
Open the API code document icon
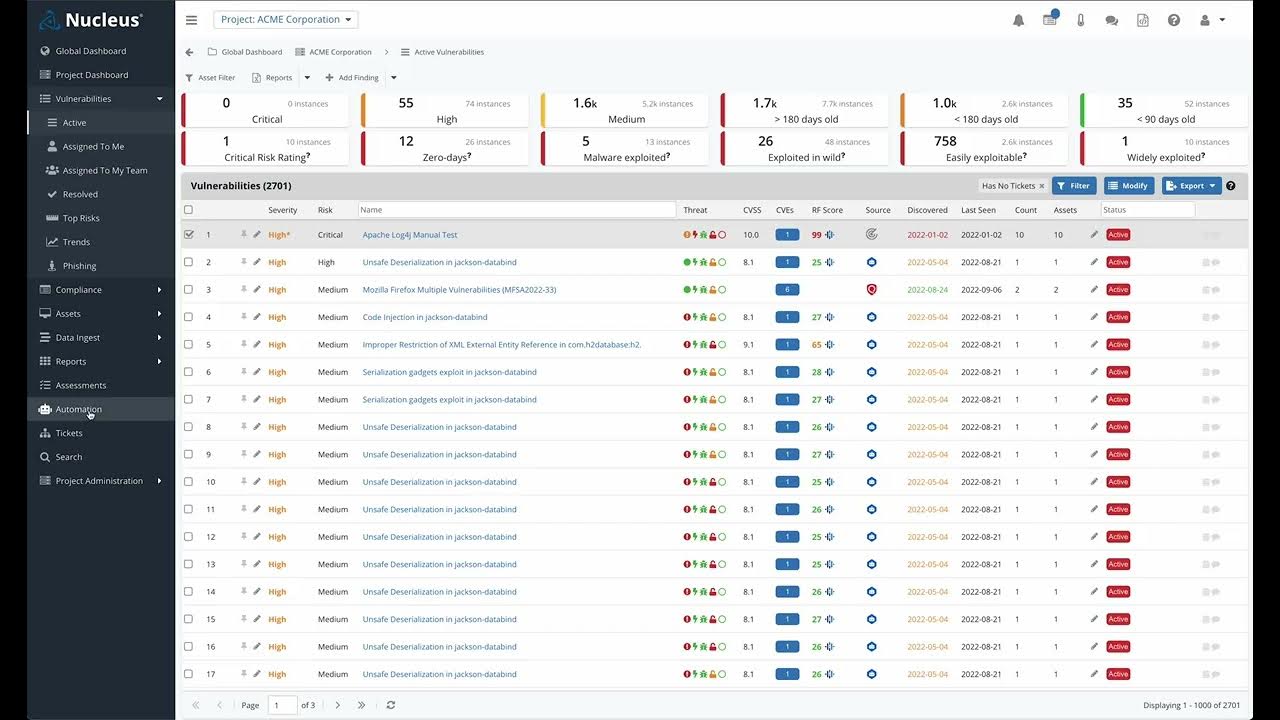(x=1143, y=20)
